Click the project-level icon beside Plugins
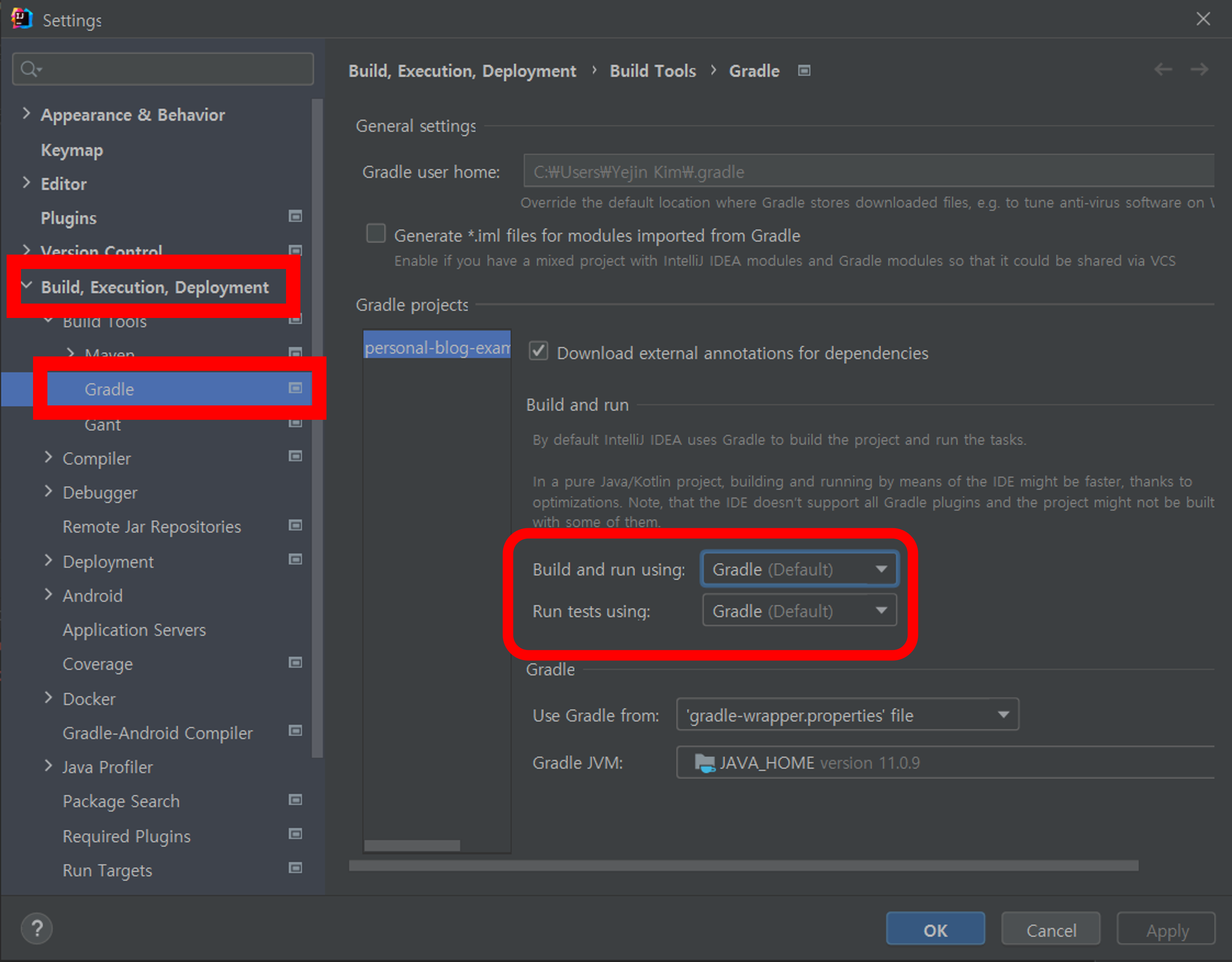This screenshot has height=962, width=1232. [295, 216]
